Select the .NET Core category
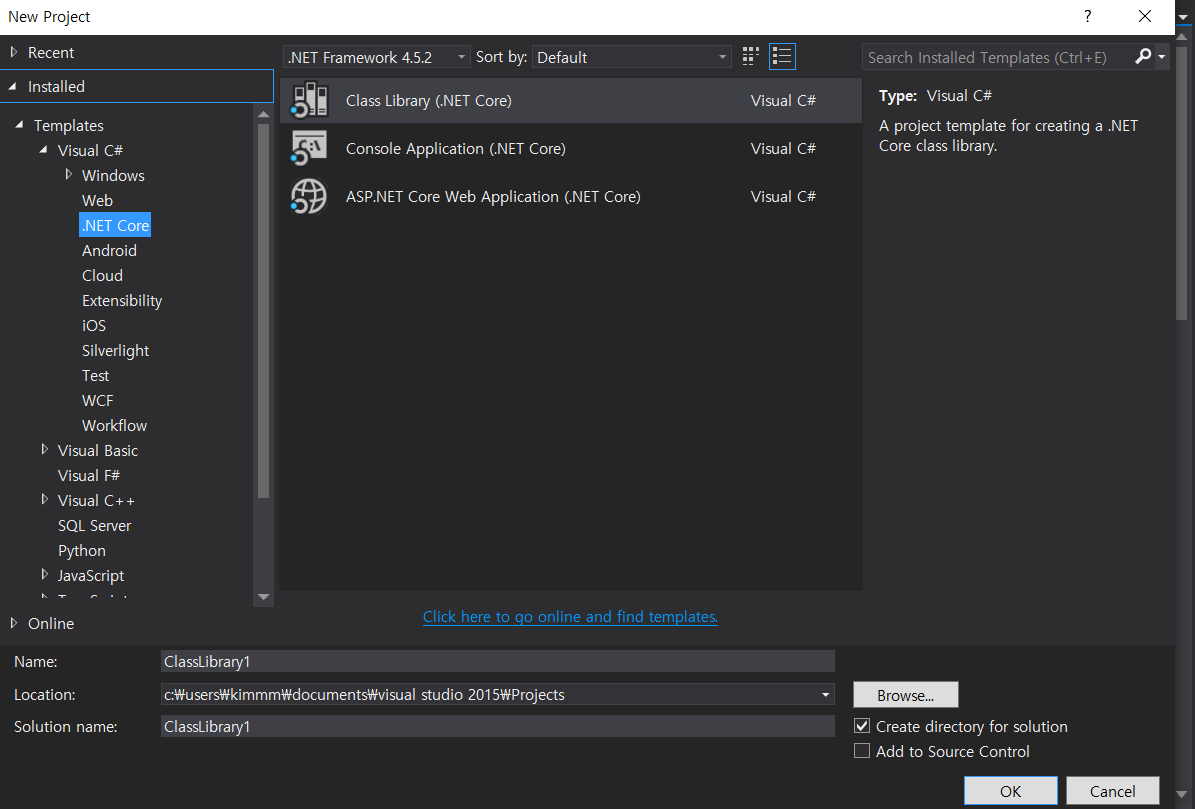Viewport: 1195px width, 809px height. click(x=115, y=225)
